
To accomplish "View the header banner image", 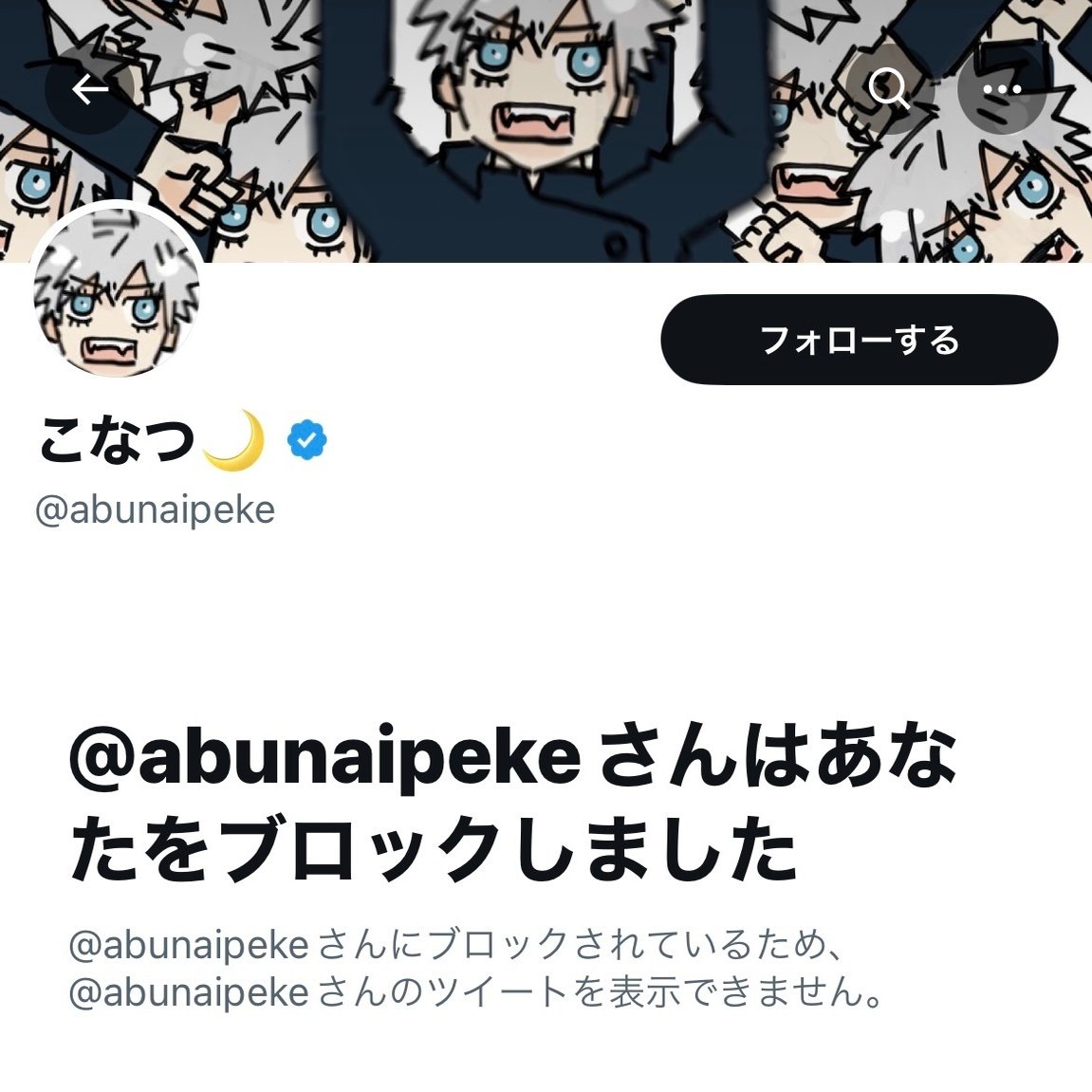I will click(x=546, y=131).
